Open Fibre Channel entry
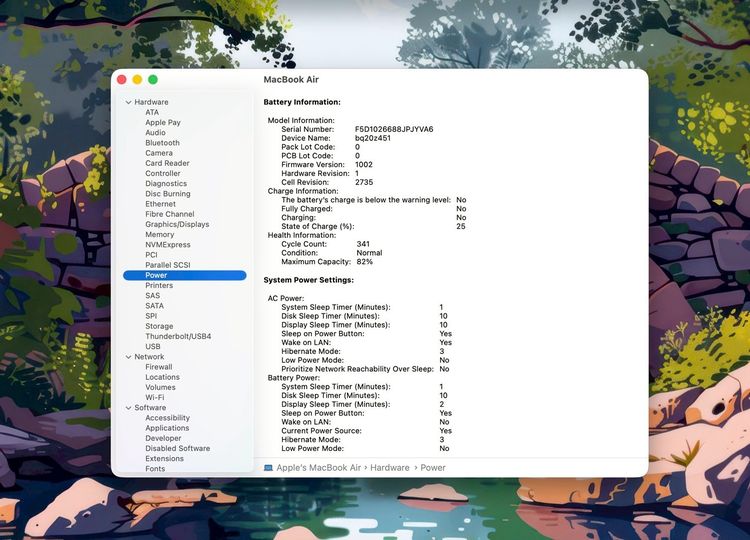Image resolution: width=750 pixels, height=540 pixels. [x=170, y=214]
